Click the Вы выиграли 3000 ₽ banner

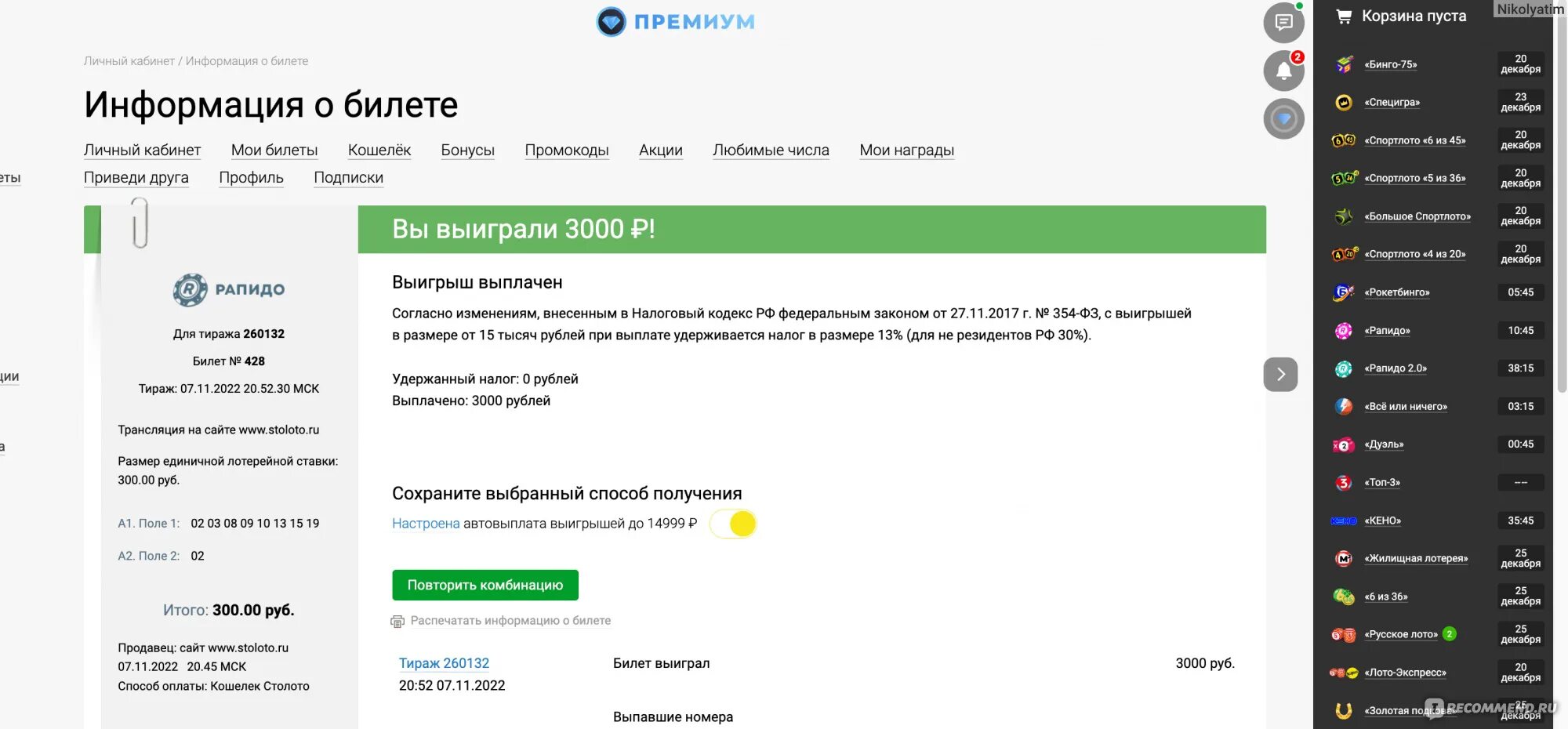[811, 229]
